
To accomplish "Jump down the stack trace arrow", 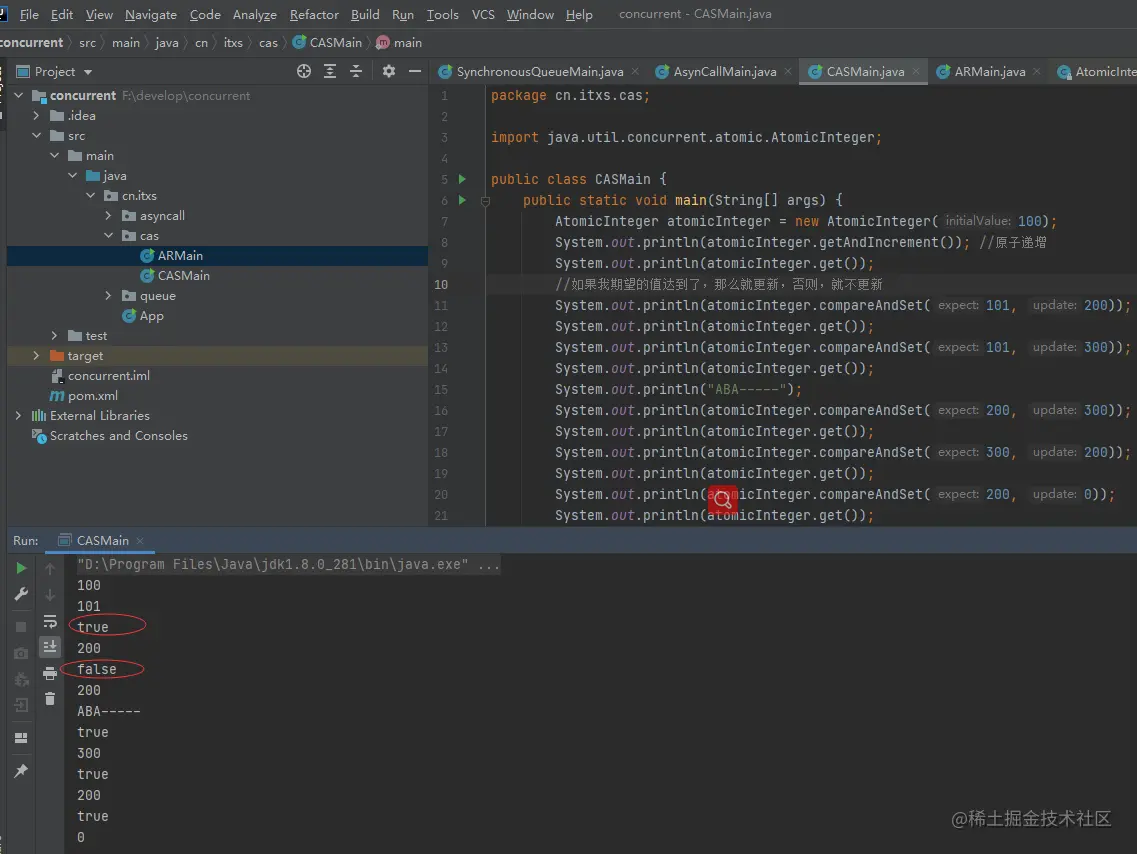I will click(50, 595).
